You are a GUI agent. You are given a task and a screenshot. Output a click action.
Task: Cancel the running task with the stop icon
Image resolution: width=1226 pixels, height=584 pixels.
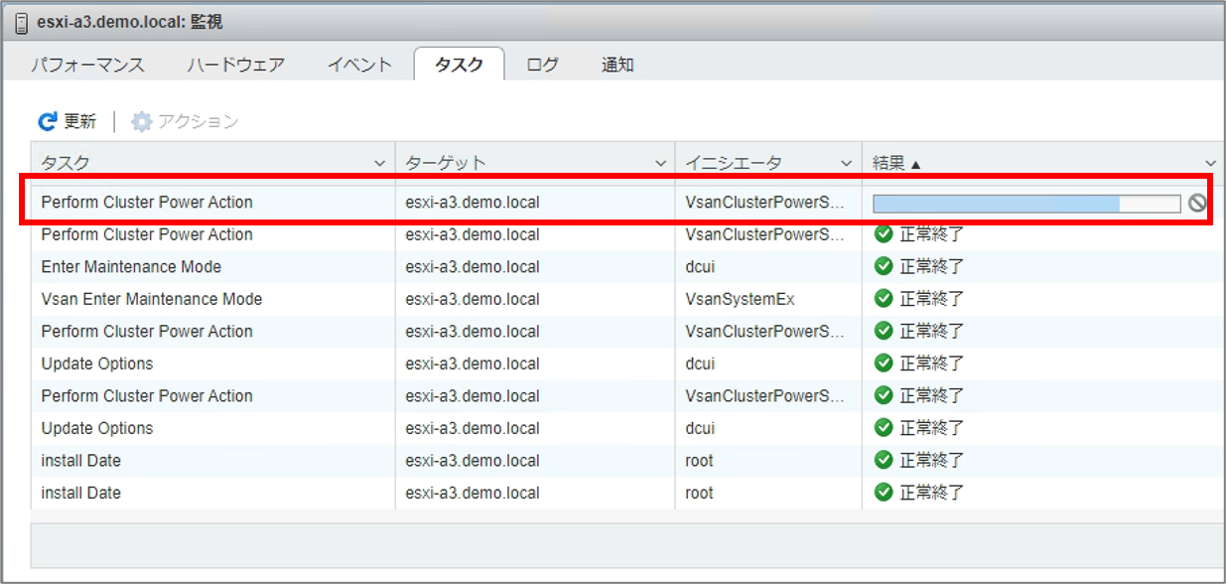click(x=1197, y=203)
